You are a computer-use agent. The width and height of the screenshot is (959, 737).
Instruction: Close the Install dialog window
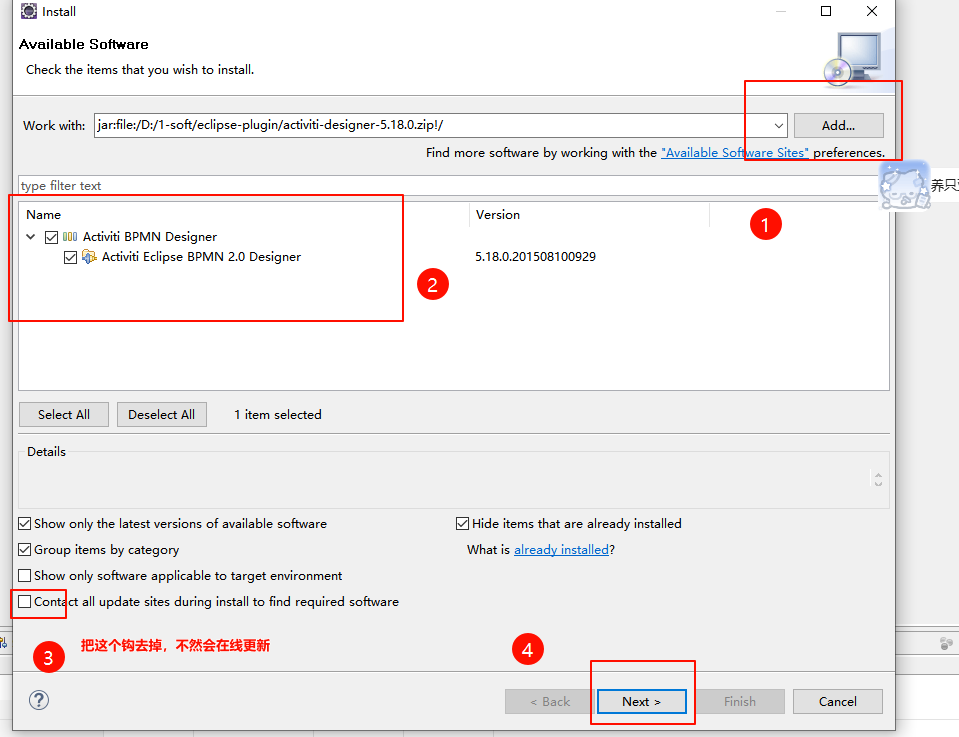click(x=872, y=11)
